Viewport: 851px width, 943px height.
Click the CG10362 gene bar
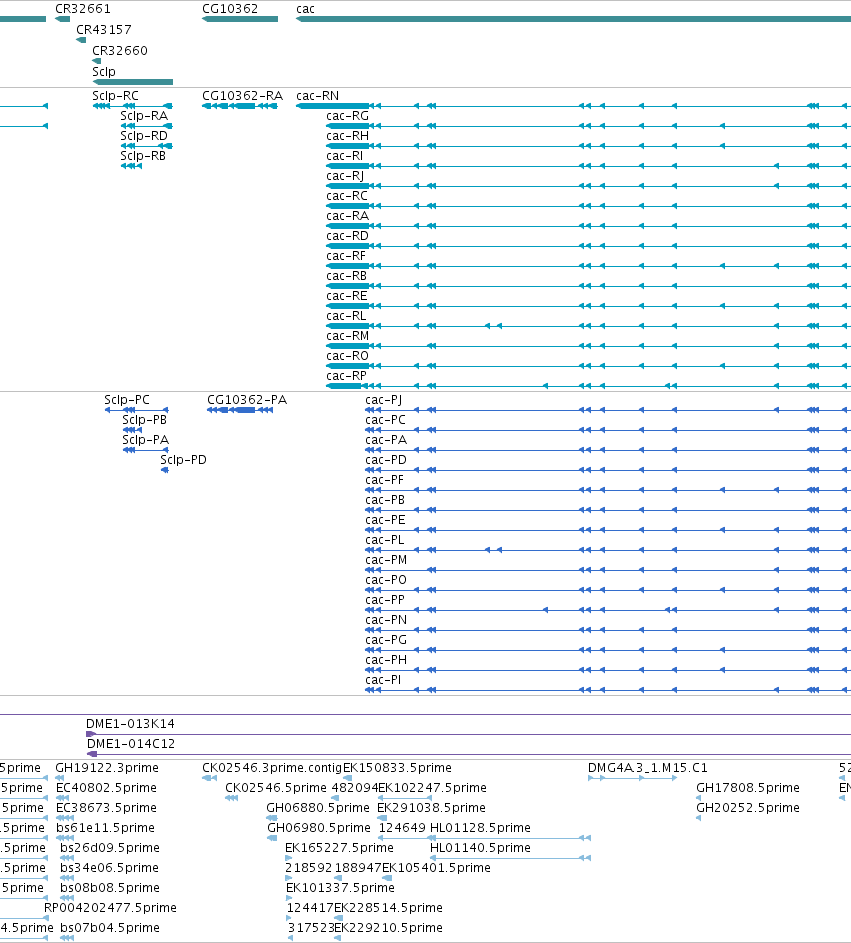(240, 19)
